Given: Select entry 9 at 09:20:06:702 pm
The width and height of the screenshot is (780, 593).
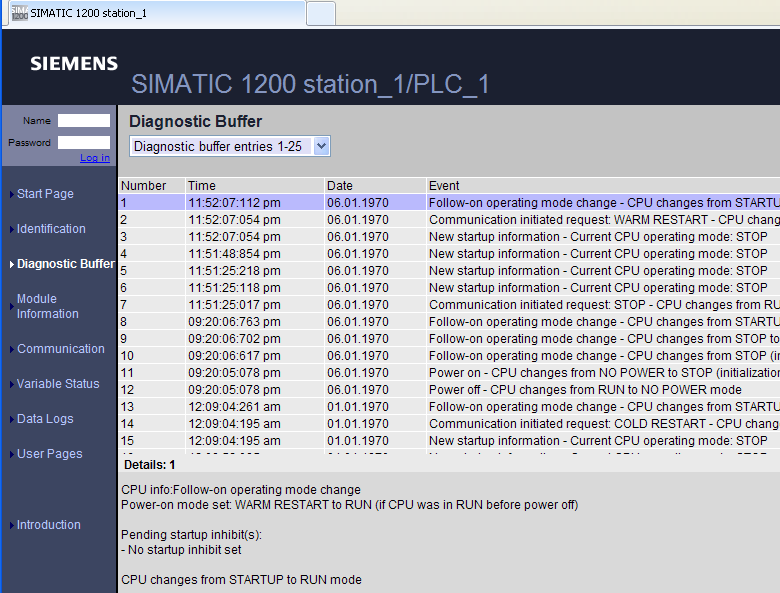Looking at the screenshot, I should 450,339.
